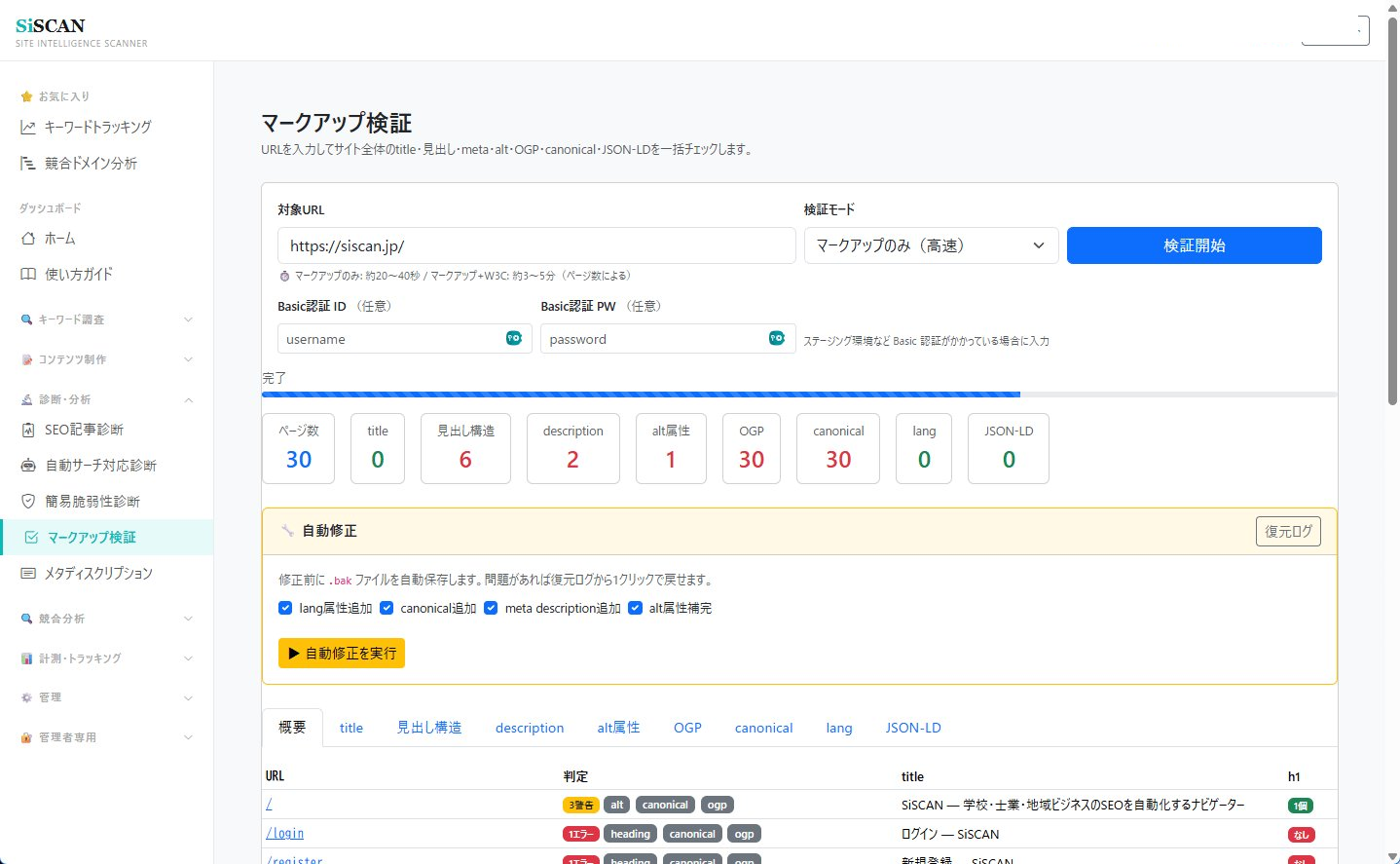Viewport: 1400px width, 864px height.
Task: Click the 見出し構造 6 stat card
Action: point(465,448)
